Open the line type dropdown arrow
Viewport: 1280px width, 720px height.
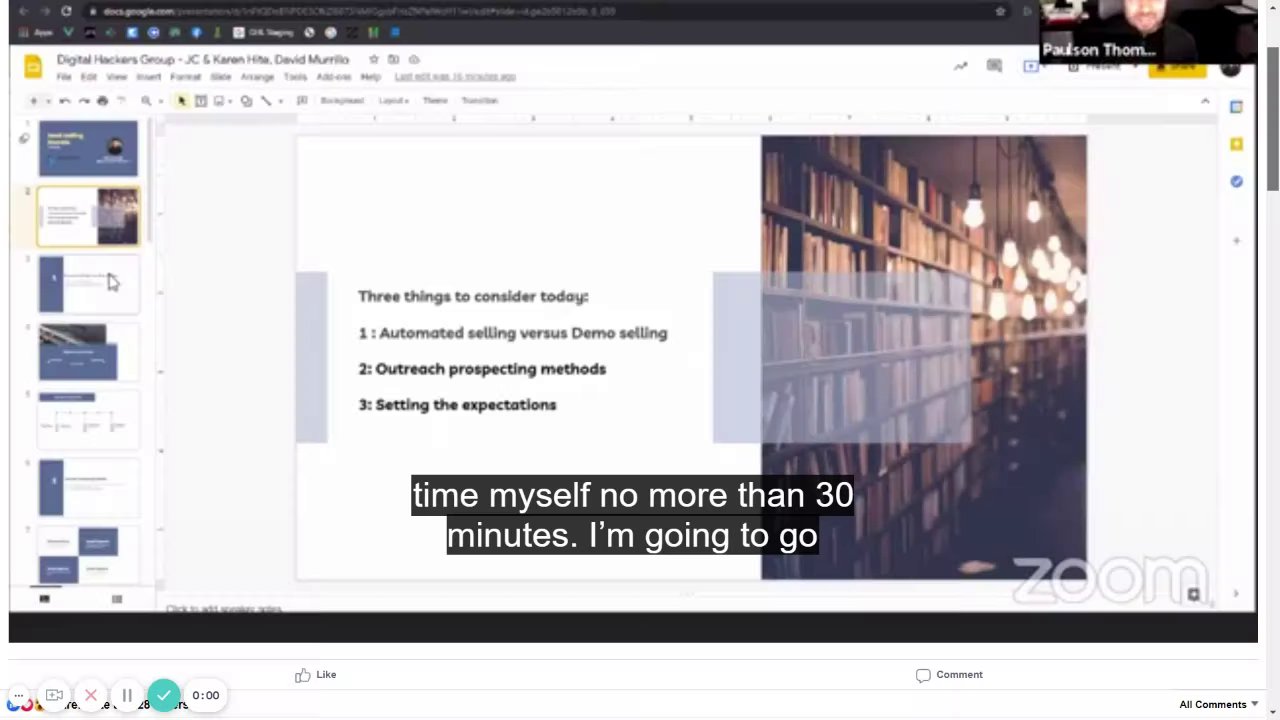point(279,101)
